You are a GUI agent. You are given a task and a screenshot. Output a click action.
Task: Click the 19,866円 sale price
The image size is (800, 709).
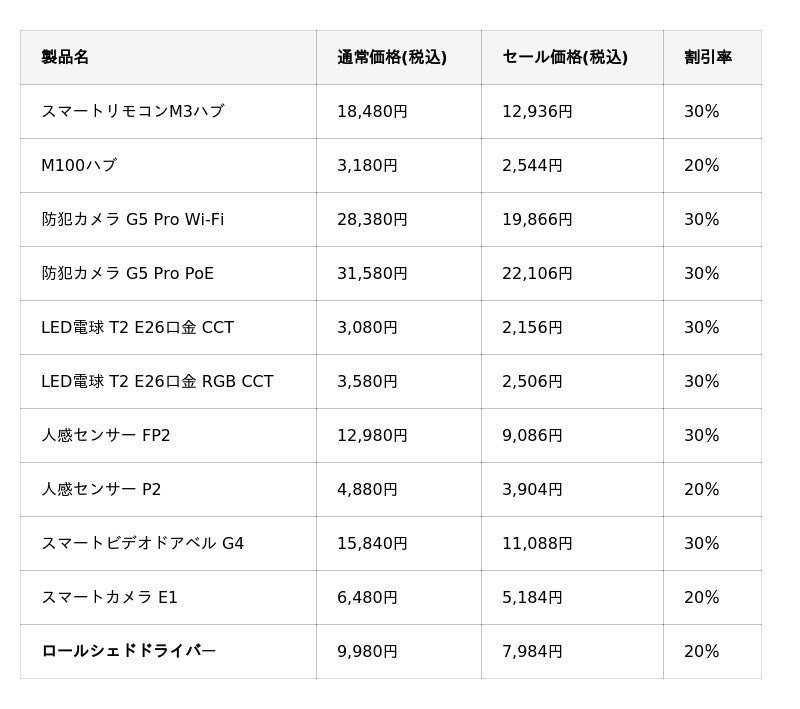537,219
